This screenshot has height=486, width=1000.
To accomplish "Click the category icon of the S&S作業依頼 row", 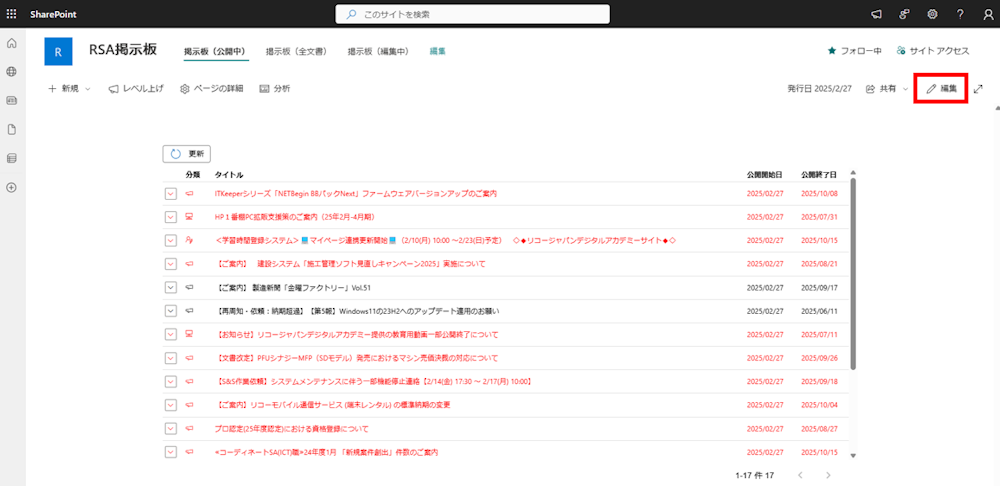I will tap(189, 381).
